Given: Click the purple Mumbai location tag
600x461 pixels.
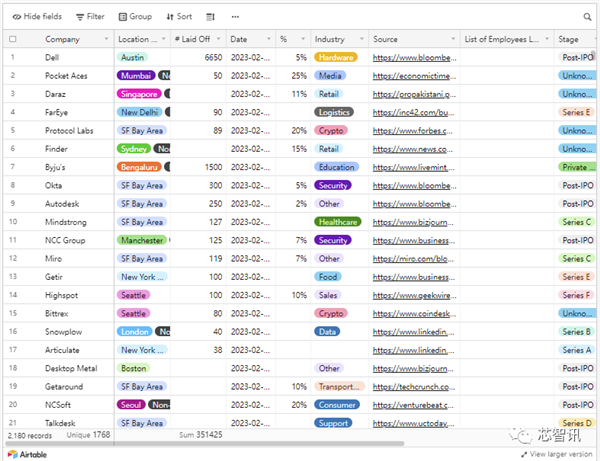Looking at the screenshot, I should tap(136, 76).
